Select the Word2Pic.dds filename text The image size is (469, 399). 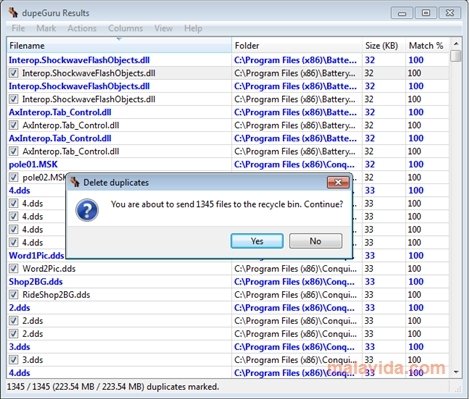(49, 269)
